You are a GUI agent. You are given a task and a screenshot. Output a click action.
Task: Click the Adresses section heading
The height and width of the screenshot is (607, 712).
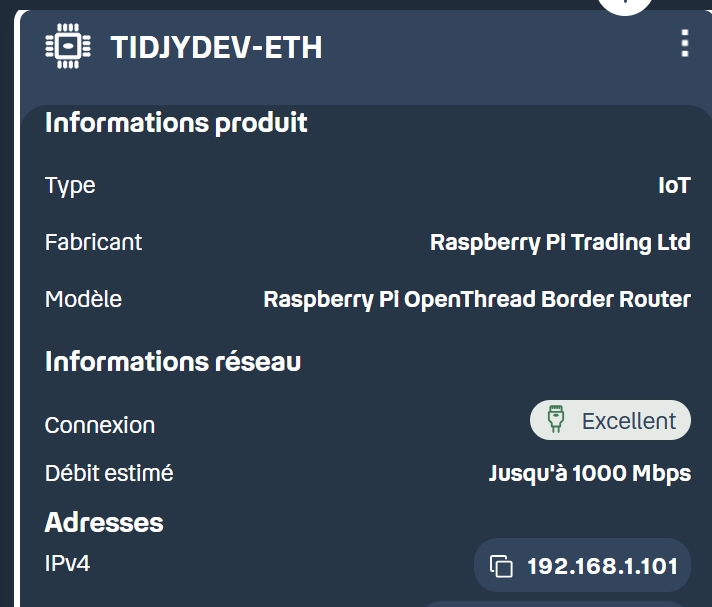click(104, 522)
